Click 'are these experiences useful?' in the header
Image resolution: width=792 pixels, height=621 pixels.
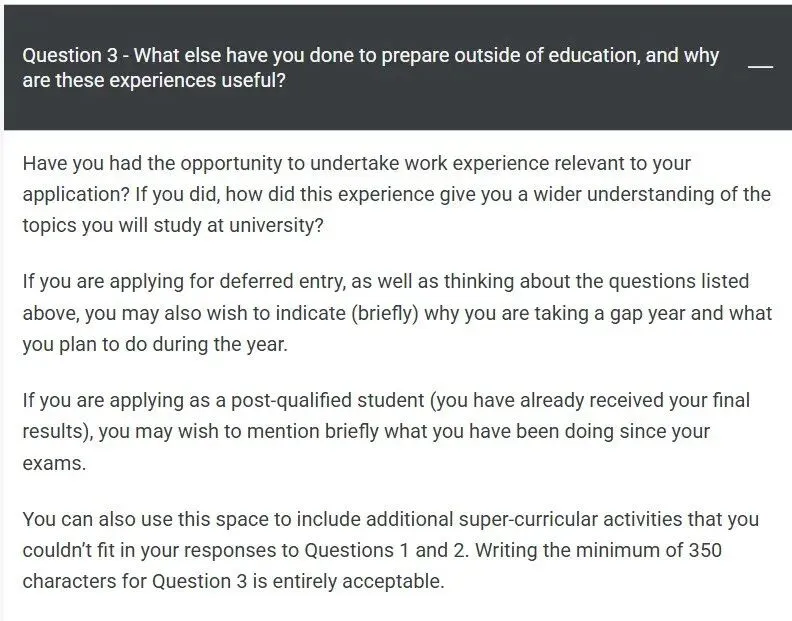tap(153, 81)
